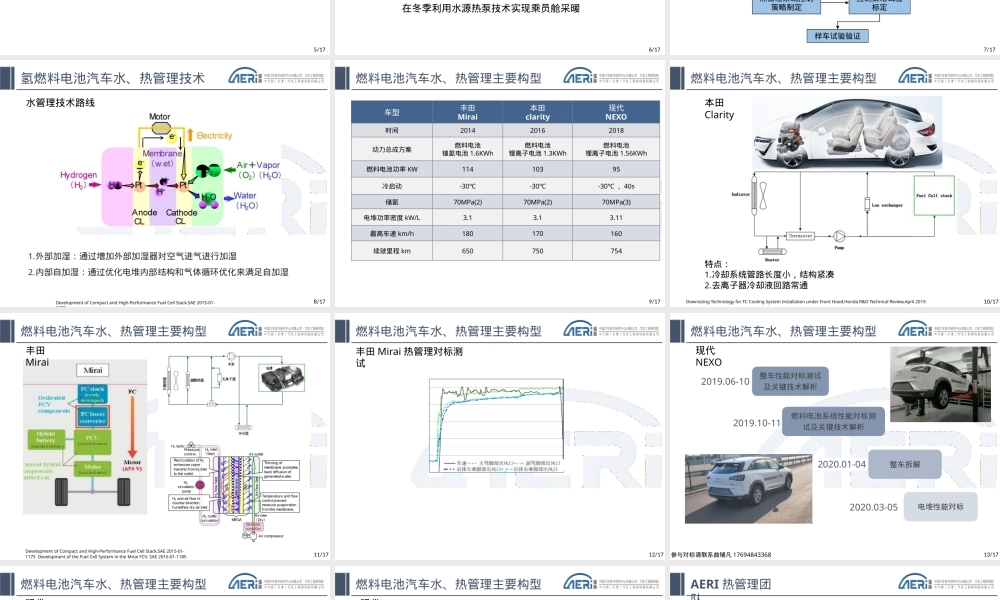
Task: Open the 丰田 Mirai slide numbered 11/17
Action: tap(165, 436)
